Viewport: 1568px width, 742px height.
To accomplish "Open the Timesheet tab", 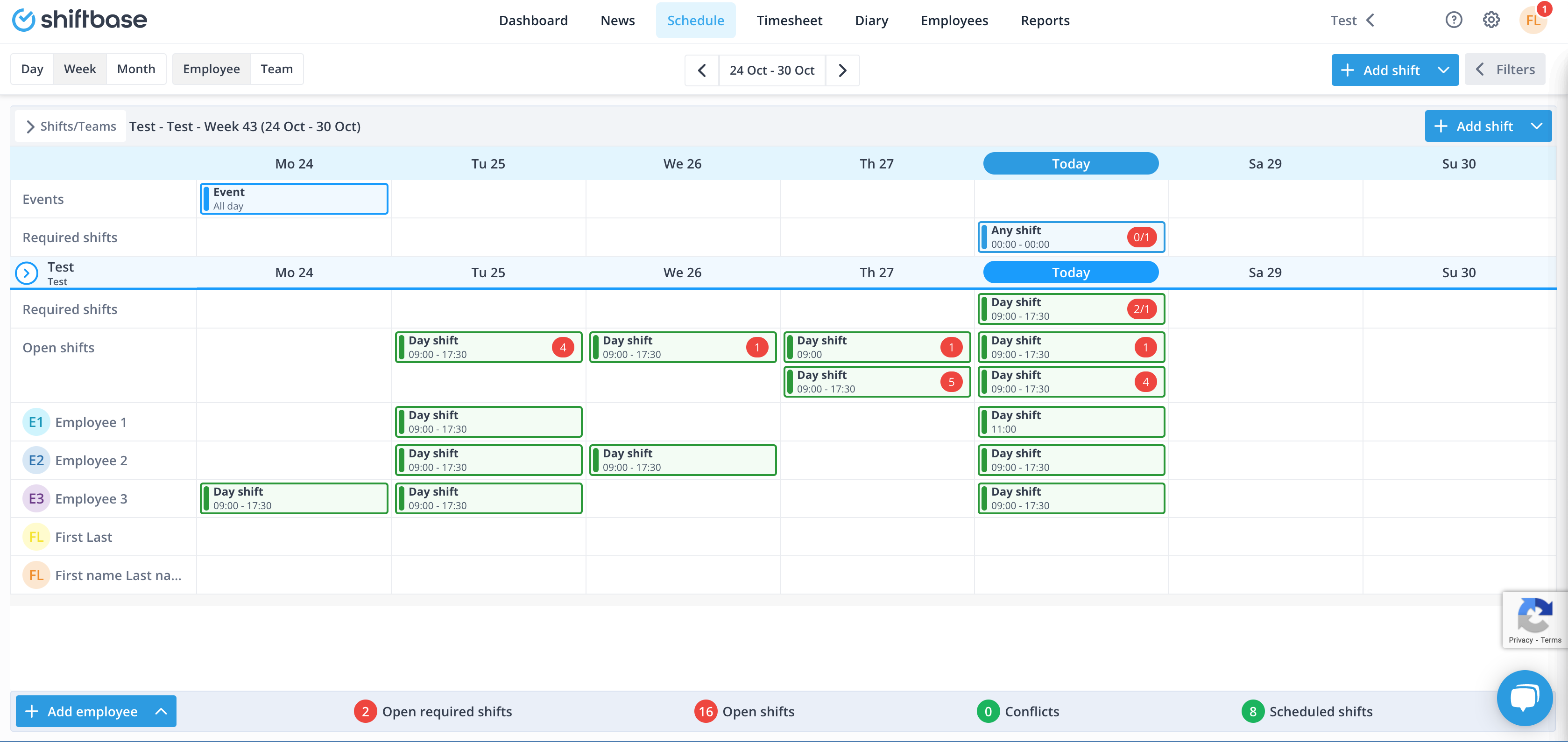I will 790,20.
